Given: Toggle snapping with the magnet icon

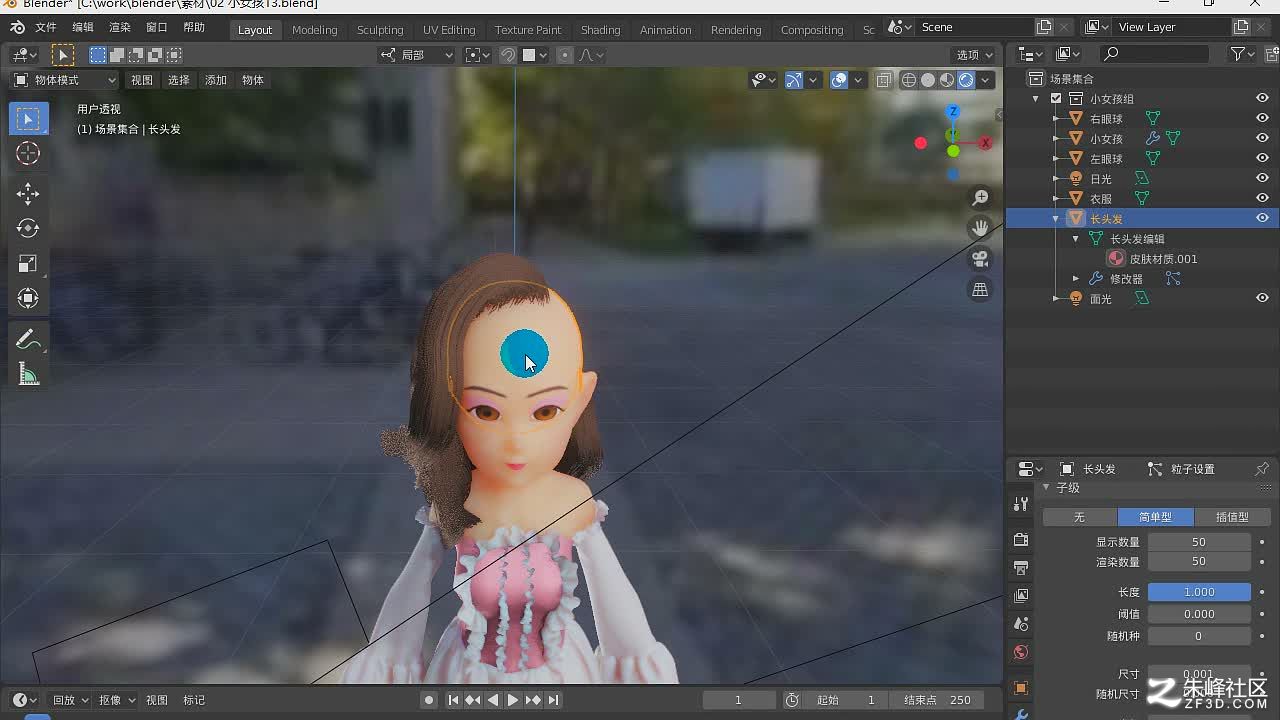Looking at the screenshot, I should tap(508, 55).
